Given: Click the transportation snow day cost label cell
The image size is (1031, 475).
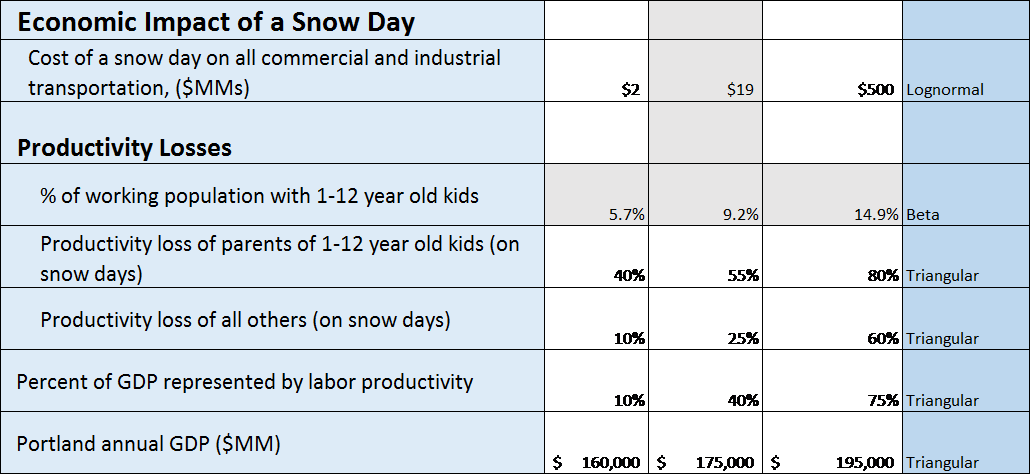Looking at the screenshot, I should 272,73.
